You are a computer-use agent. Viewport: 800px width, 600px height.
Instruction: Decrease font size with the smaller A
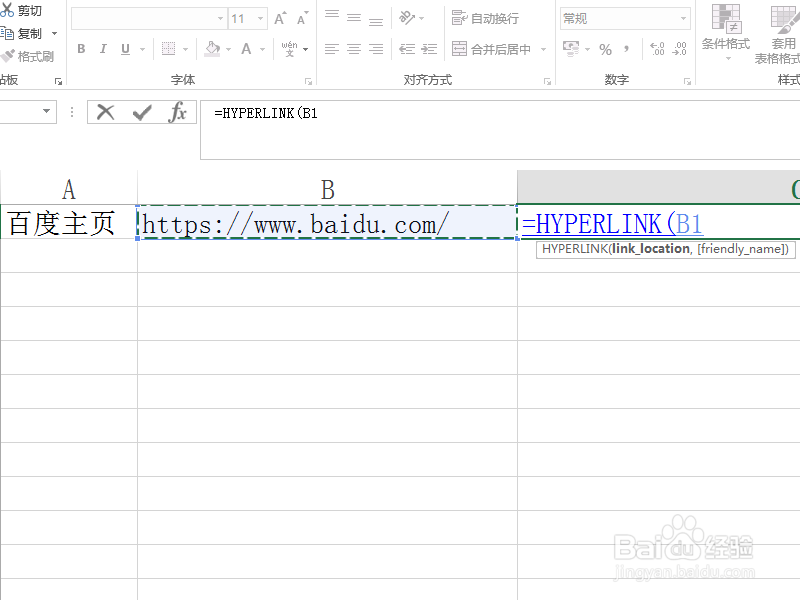(x=303, y=18)
